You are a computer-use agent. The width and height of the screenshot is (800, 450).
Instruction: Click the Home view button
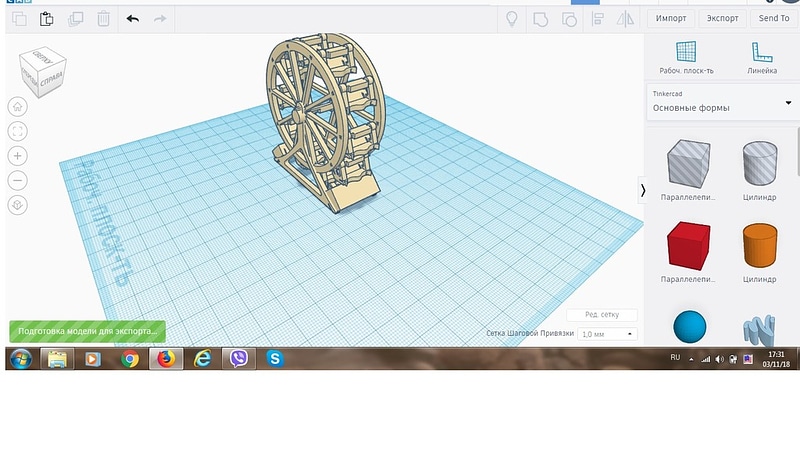tap(17, 107)
